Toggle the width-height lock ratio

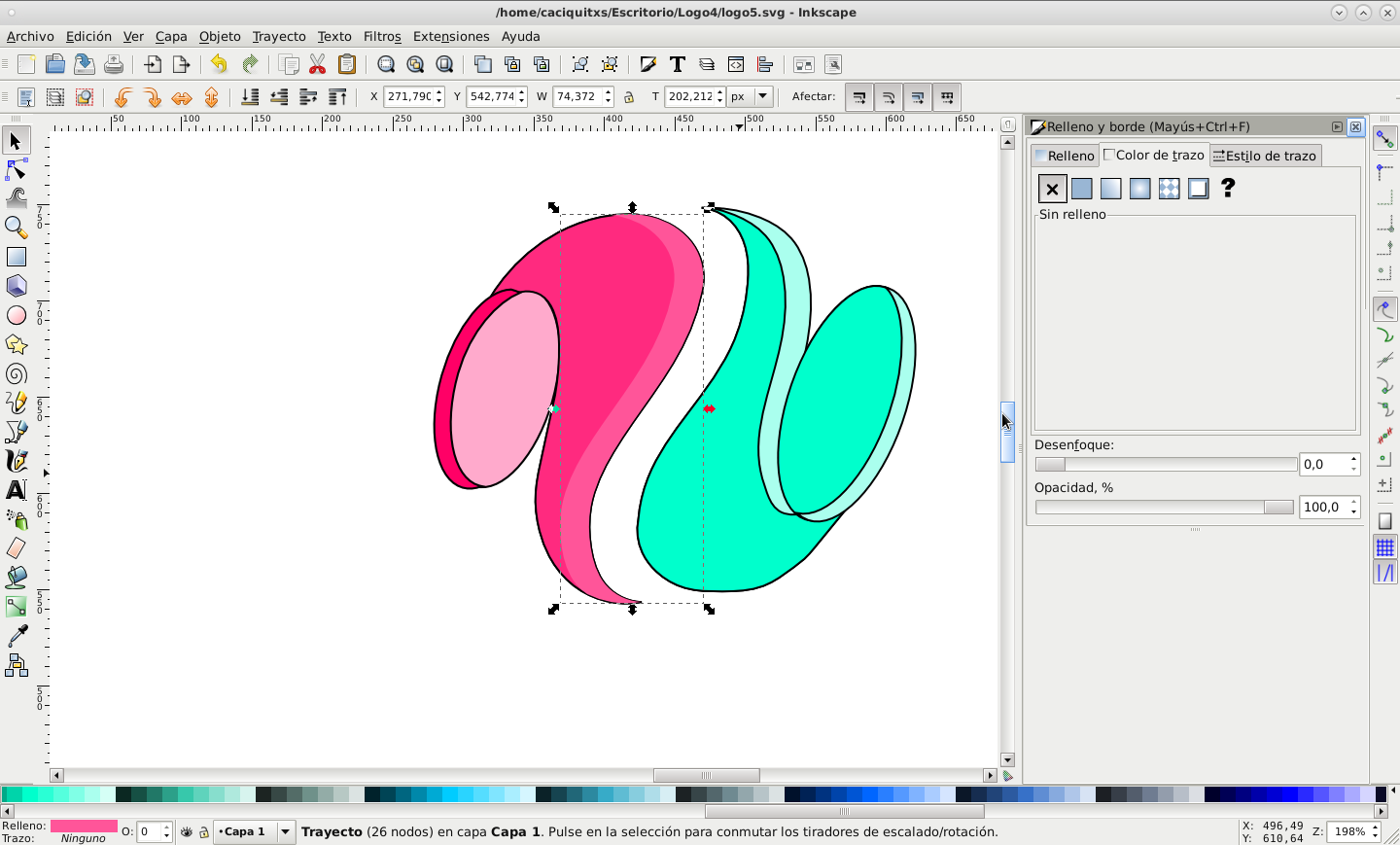pyautogui.click(x=629, y=97)
